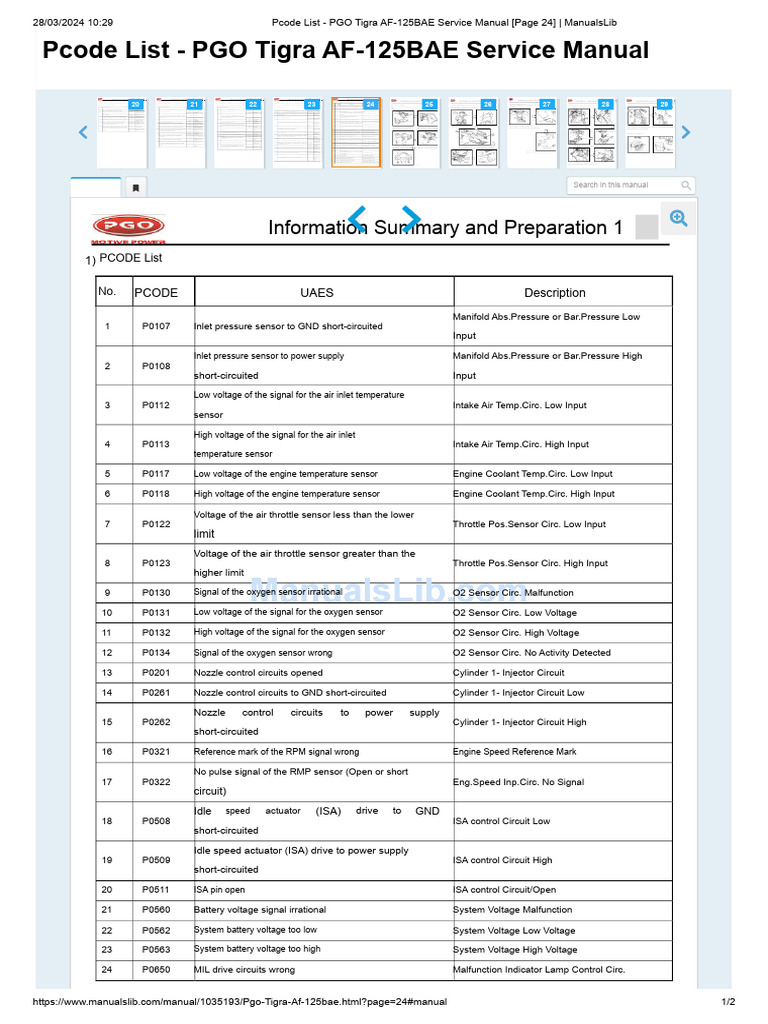768x1024 pixels.
Task: Click 'ISA pin open' text
Action: 219,889
